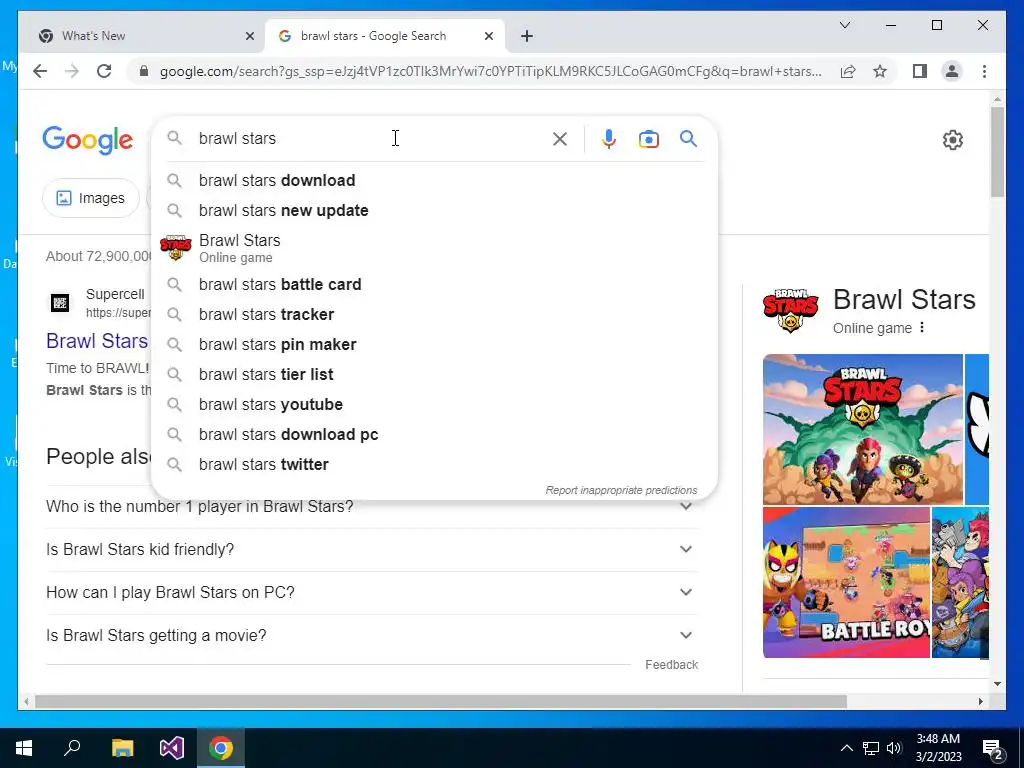The height and width of the screenshot is (768, 1024).
Task: Open the notification center icon
Action: point(993,748)
